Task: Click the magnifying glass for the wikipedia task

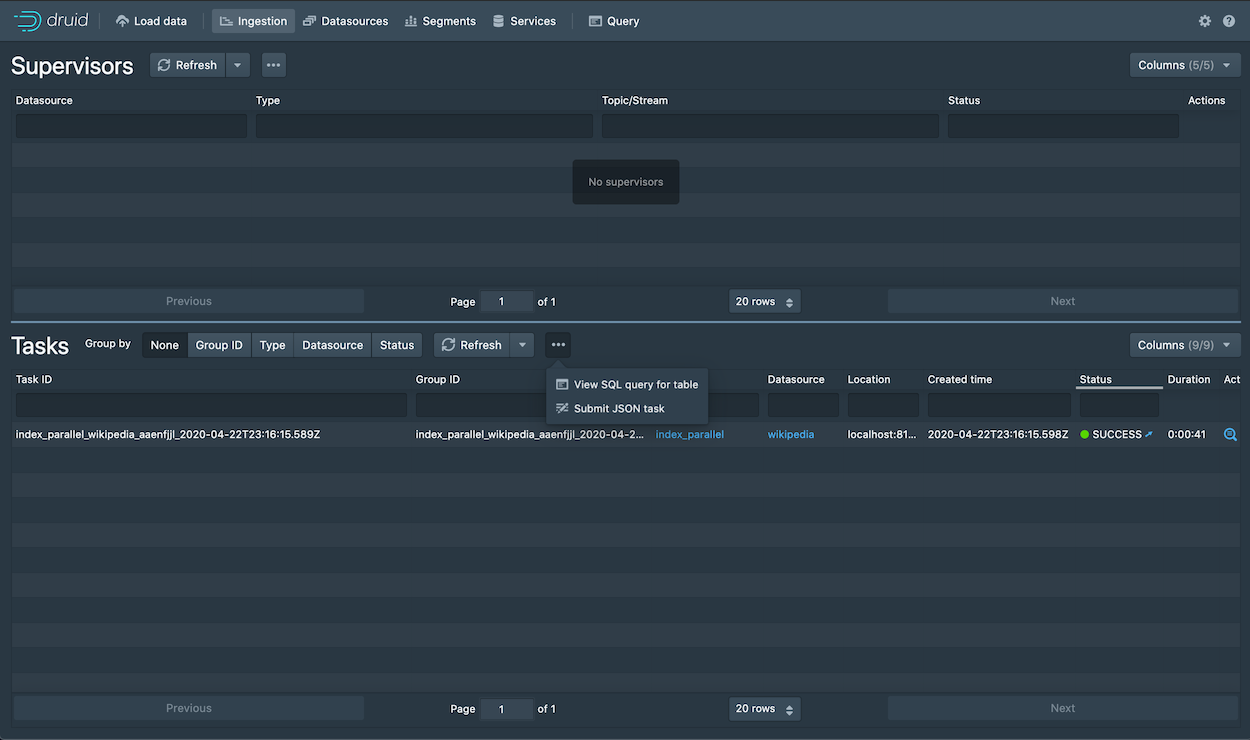Action: 1231,434
